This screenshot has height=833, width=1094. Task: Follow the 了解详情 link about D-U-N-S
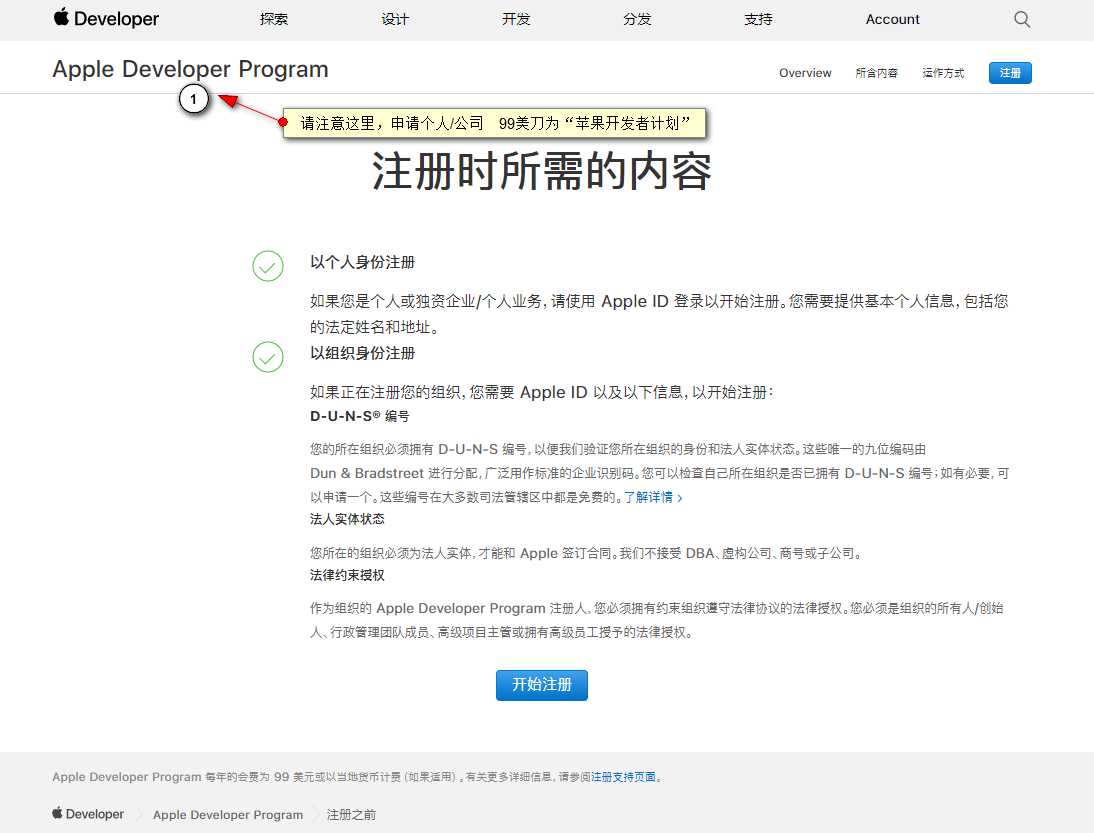tap(653, 497)
